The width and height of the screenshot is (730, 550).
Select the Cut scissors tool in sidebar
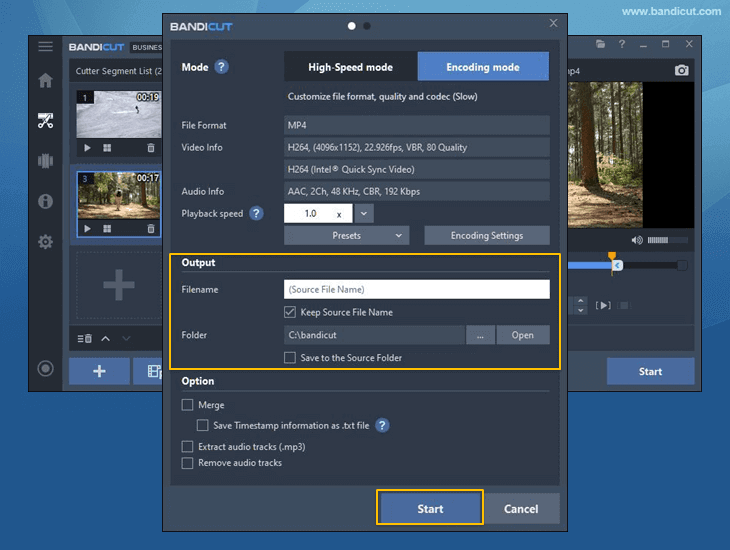(x=45, y=121)
